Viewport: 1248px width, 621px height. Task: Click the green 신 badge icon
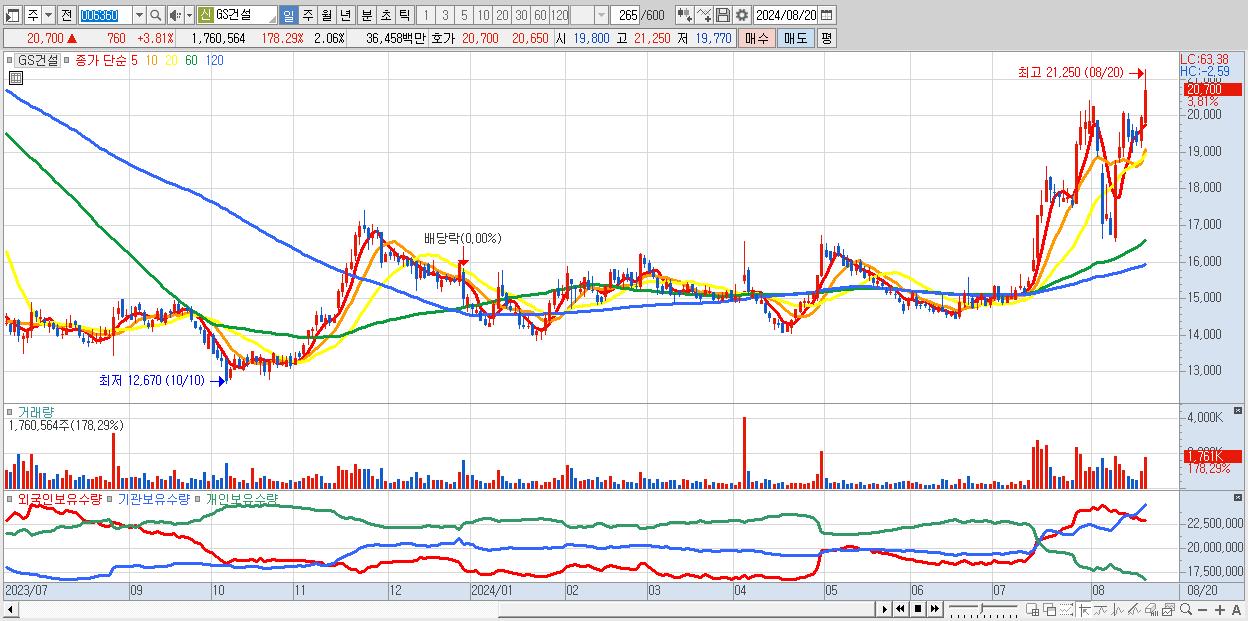pyautogui.click(x=205, y=15)
